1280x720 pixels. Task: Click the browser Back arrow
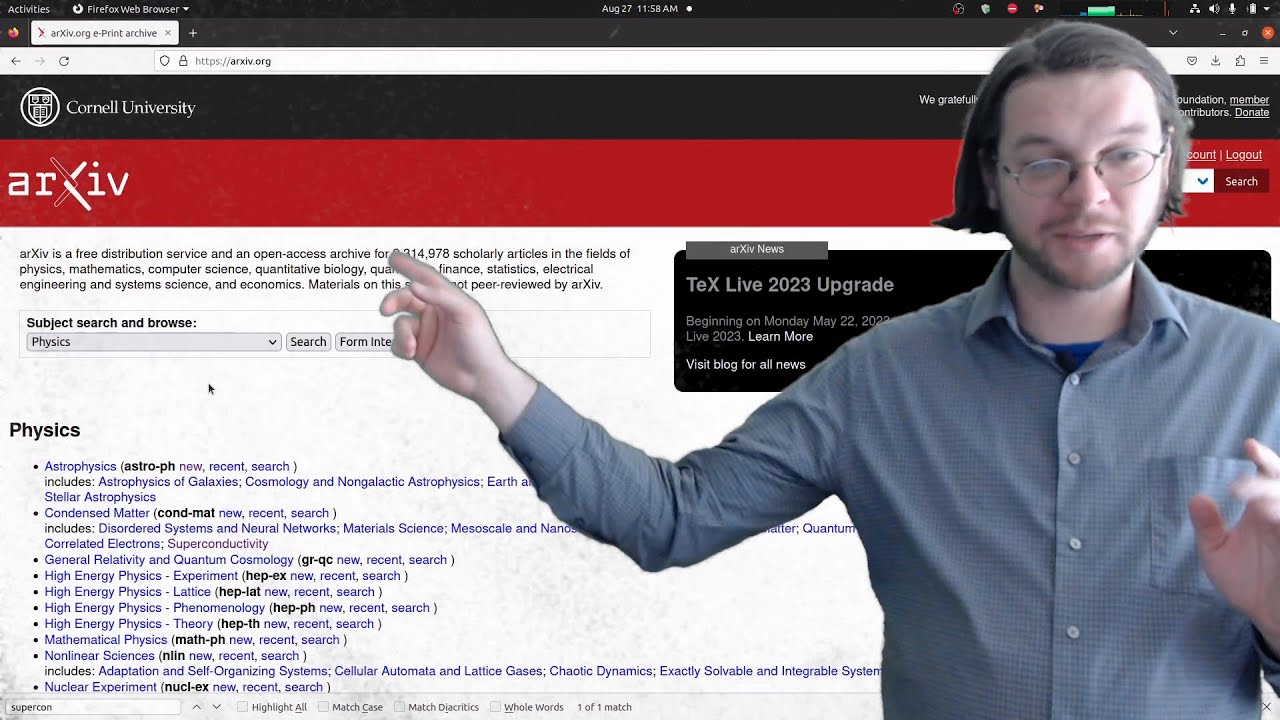click(16, 61)
